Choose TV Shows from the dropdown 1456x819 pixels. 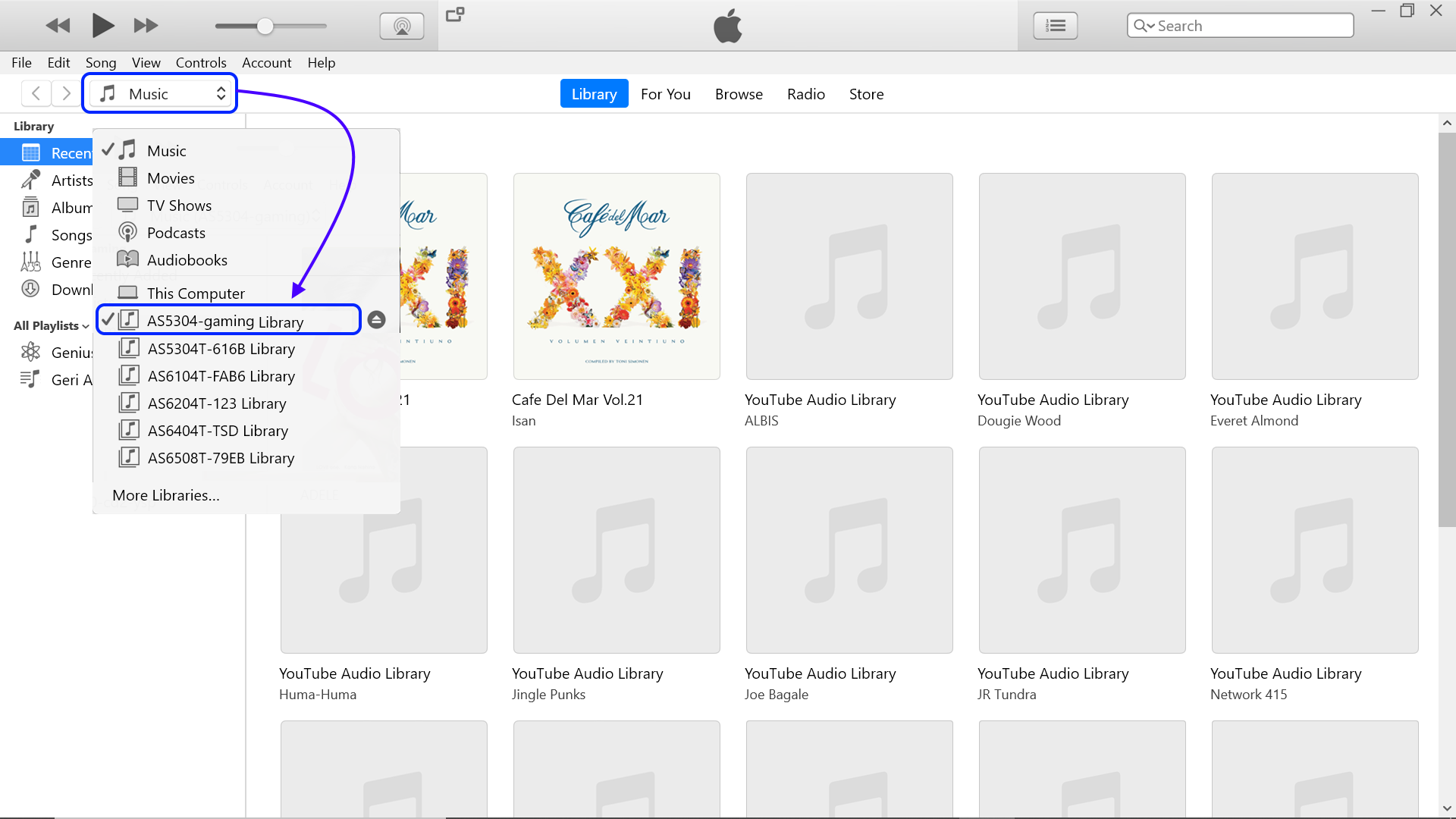(246, 206)
